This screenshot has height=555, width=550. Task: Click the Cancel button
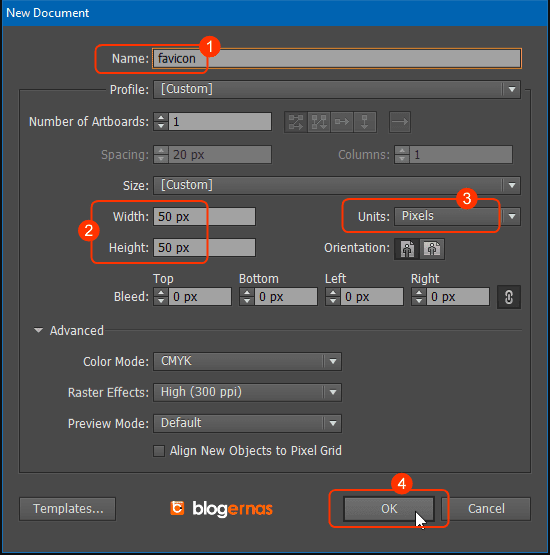pyautogui.click(x=486, y=509)
